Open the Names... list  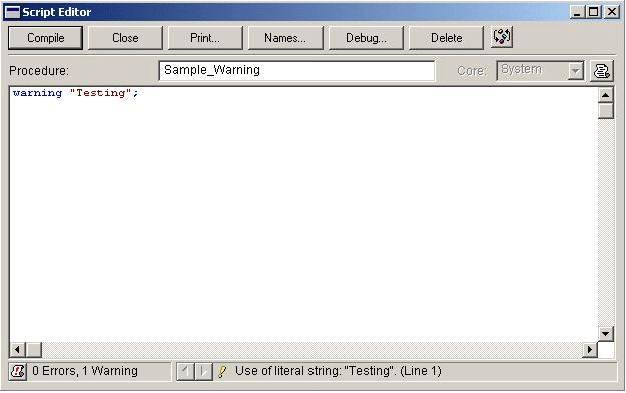pos(285,38)
